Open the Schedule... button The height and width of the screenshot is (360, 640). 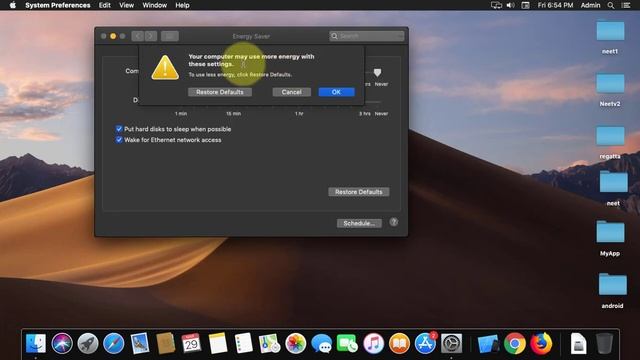359,223
